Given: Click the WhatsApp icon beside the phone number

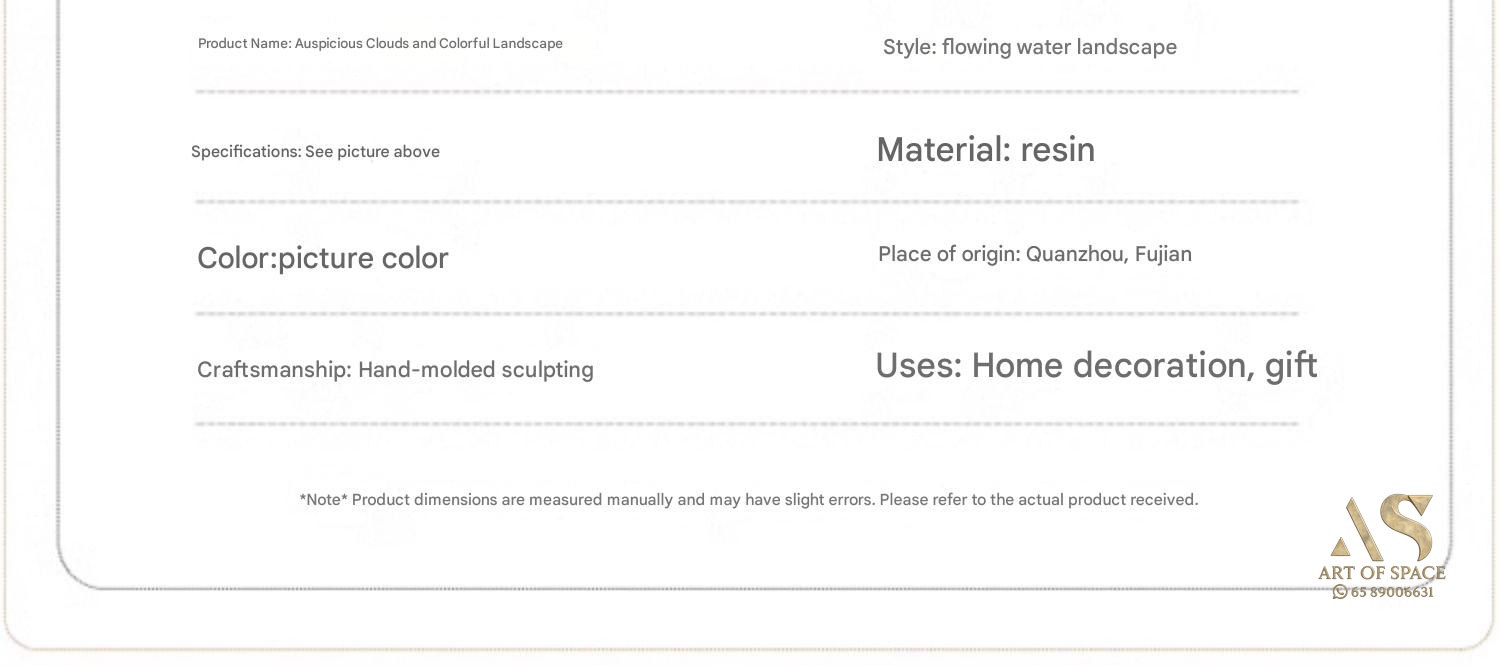Looking at the screenshot, I should pos(1339,592).
